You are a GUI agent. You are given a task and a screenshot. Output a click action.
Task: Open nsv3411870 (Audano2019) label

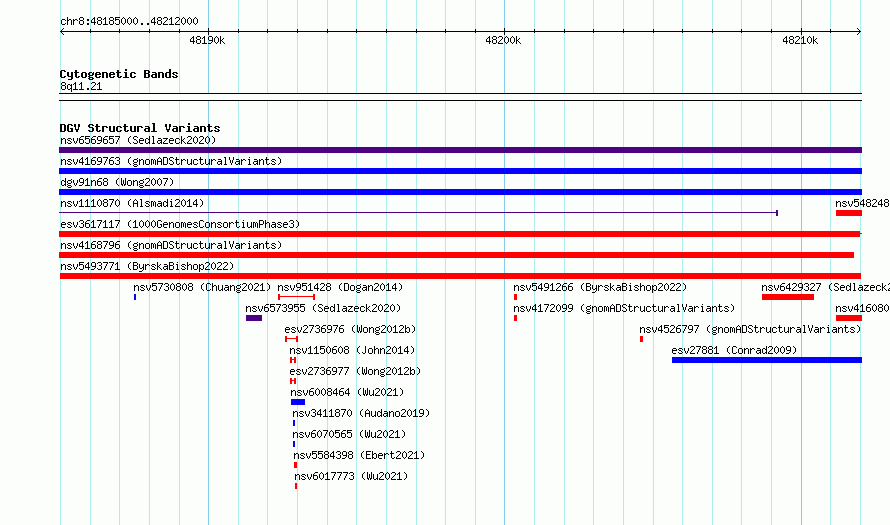[x=361, y=413]
